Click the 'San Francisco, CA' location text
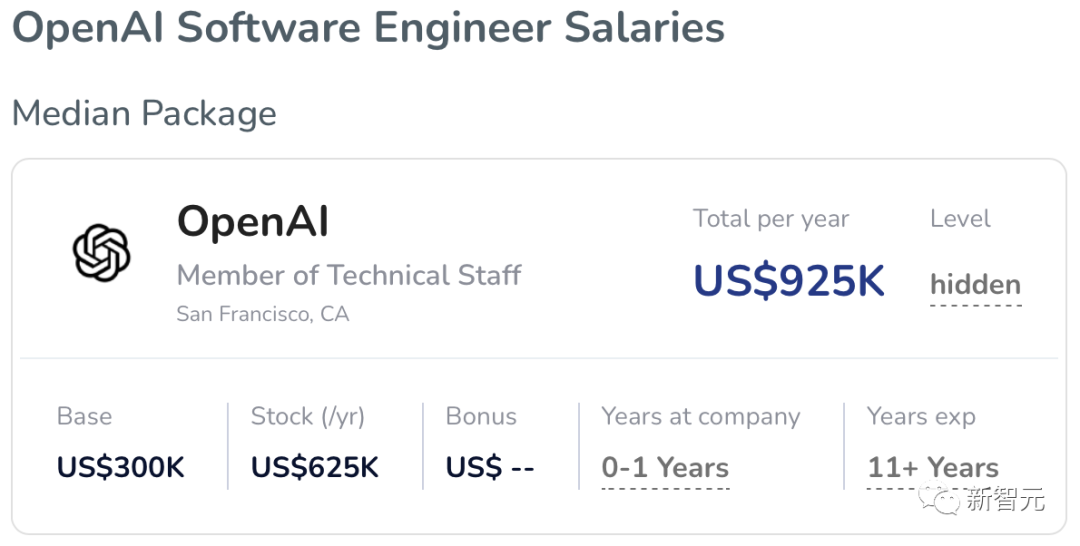 tap(262, 314)
